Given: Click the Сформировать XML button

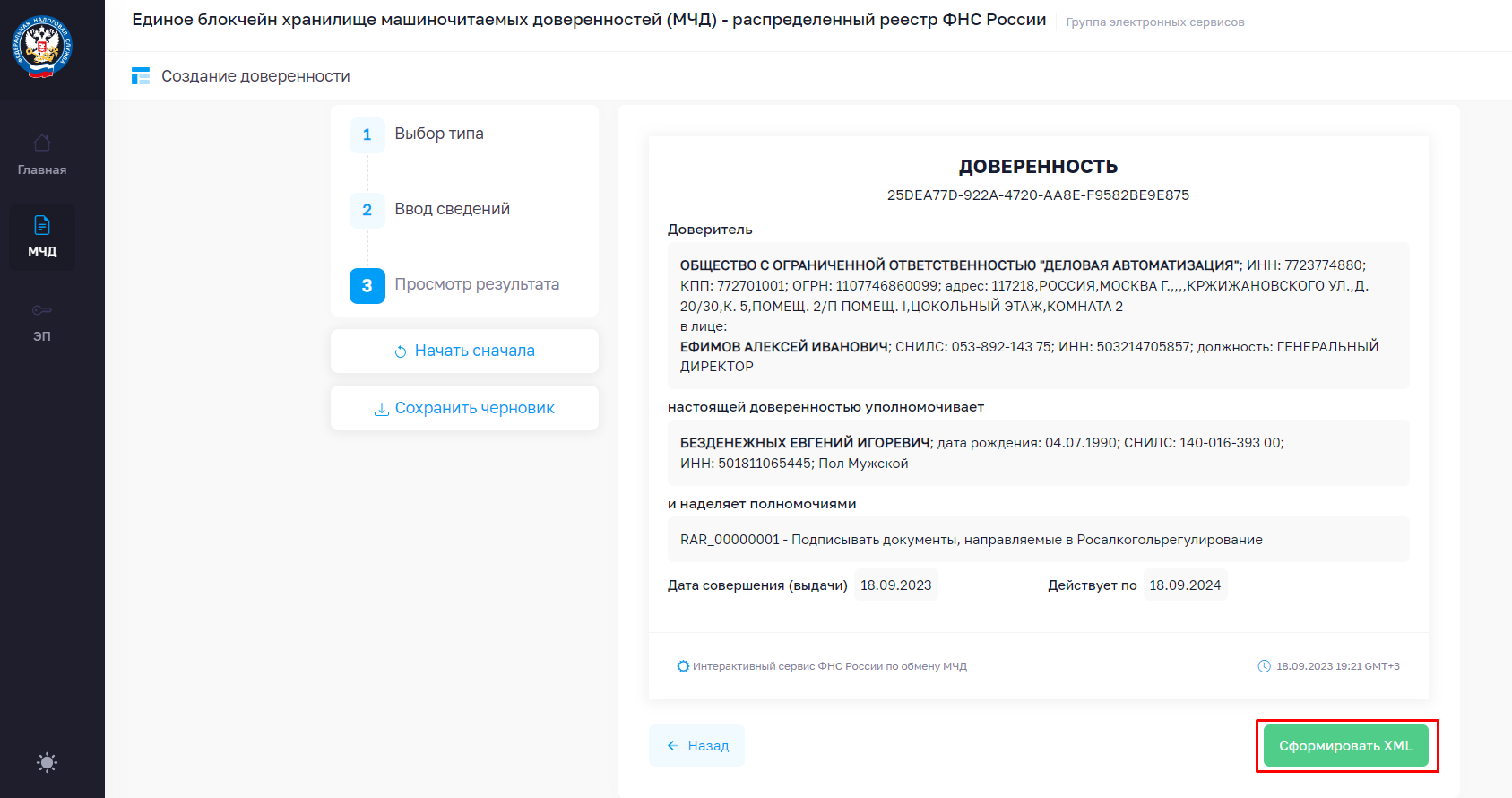Looking at the screenshot, I should coord(1345,746).
